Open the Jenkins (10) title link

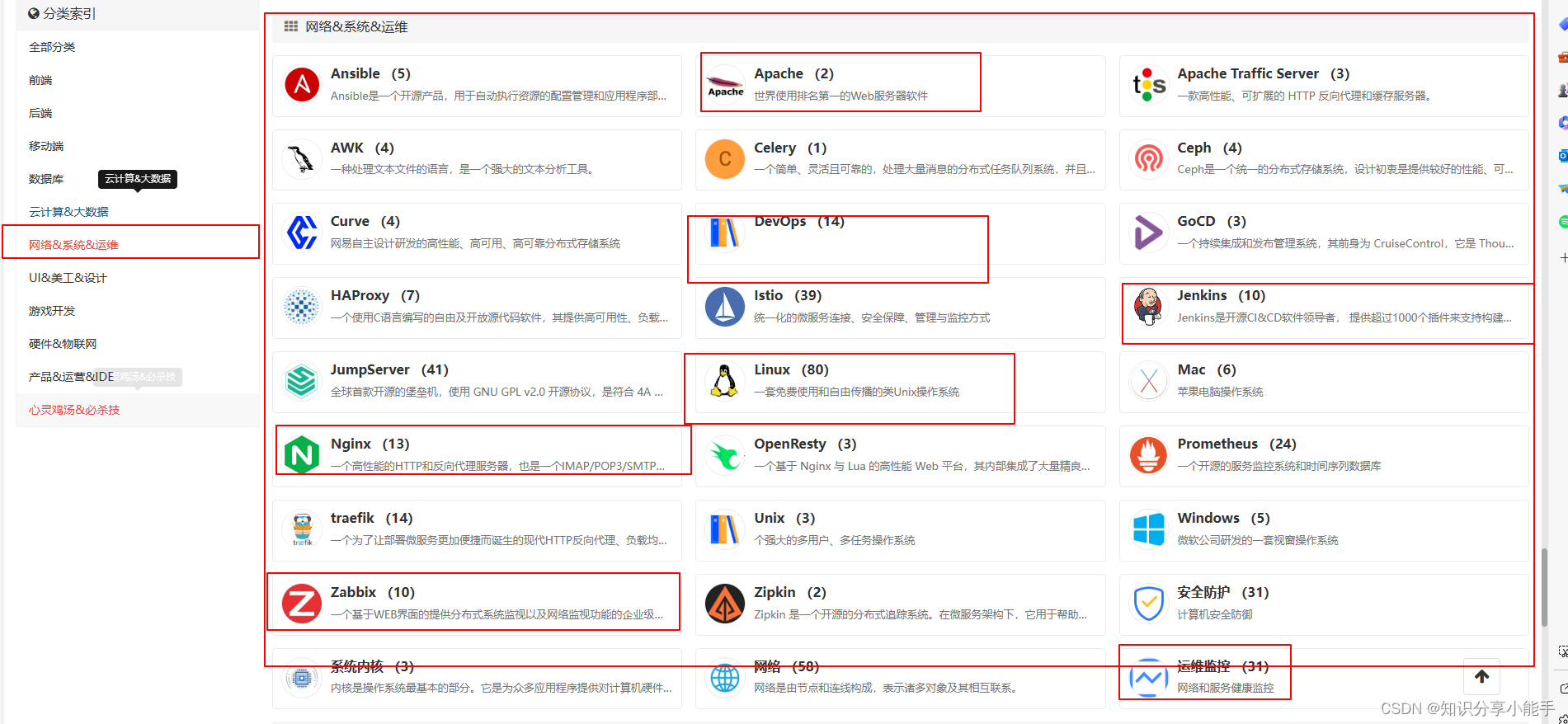1221,295
